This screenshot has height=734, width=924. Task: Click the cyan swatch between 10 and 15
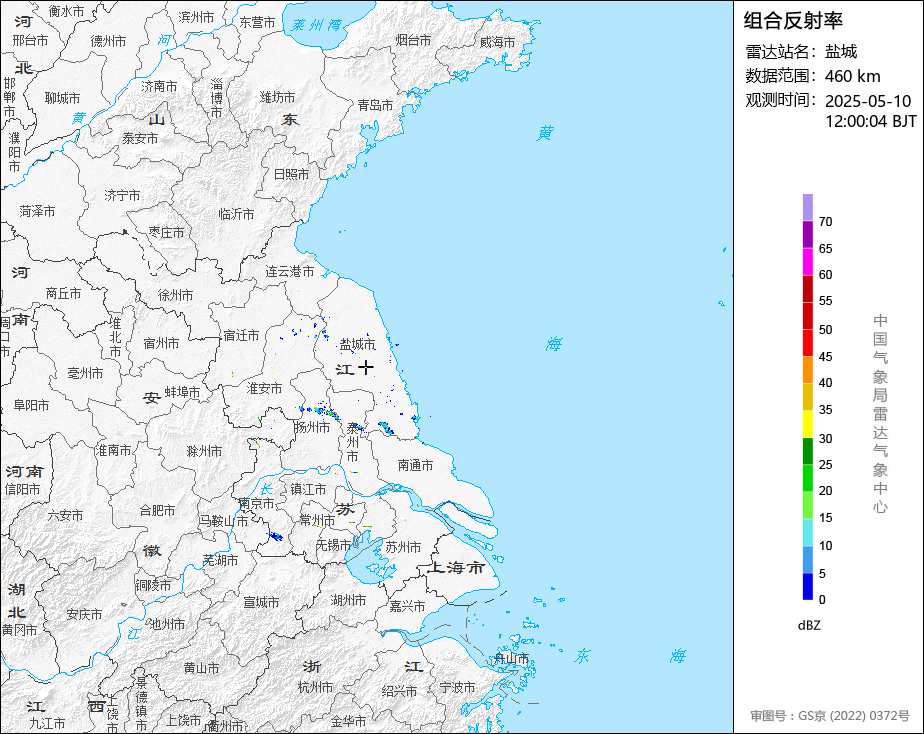pos(808,533)
